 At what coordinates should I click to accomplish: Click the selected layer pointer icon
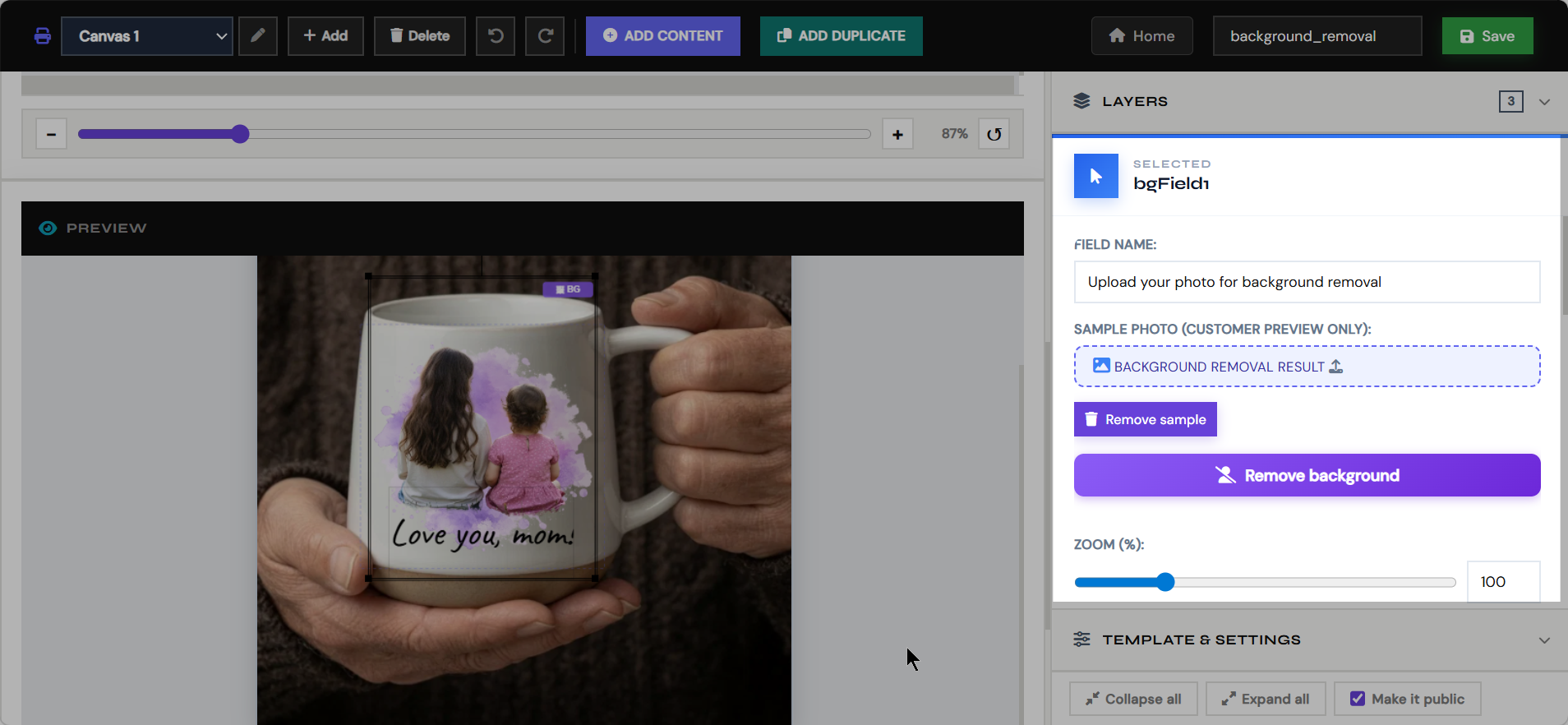coord(1096,176)
